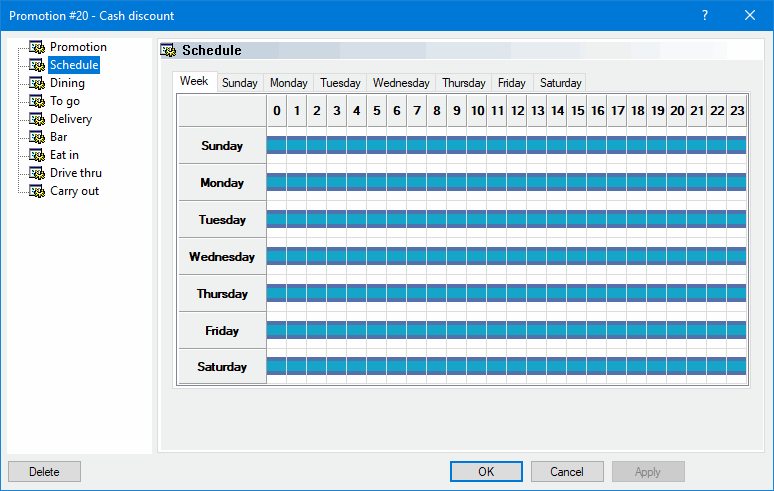The image size is (774, 491).
Task: Switch to the Sunday tab
Action: pos(239,83)
